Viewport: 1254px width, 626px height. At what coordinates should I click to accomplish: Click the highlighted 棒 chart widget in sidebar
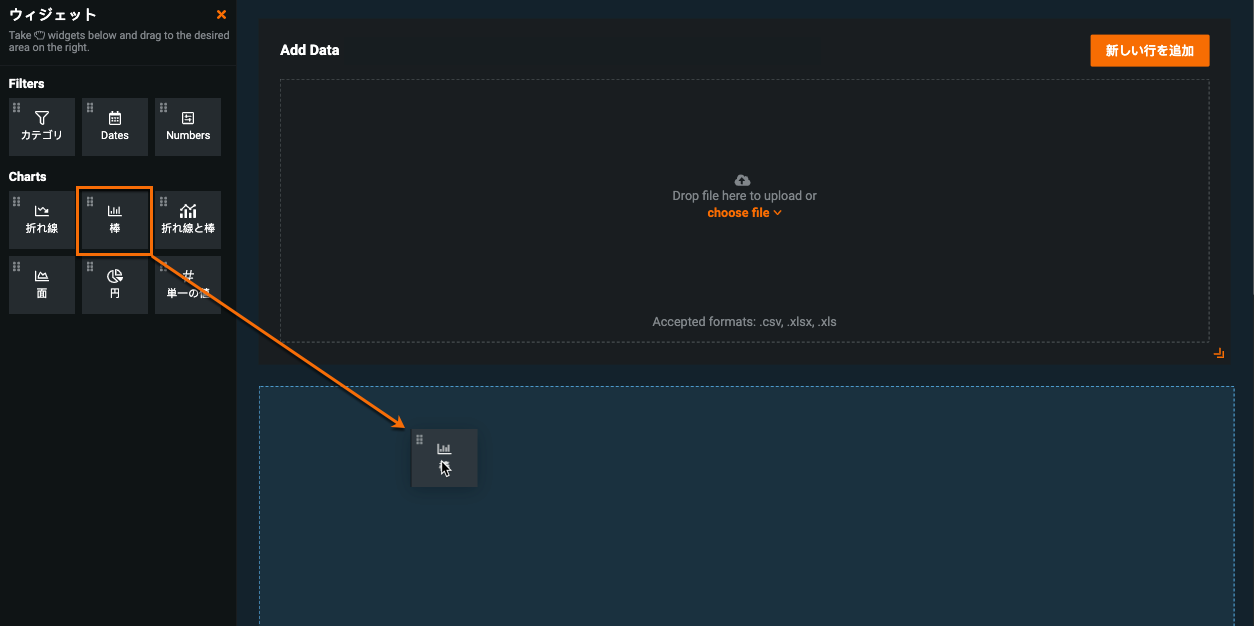coord(115,220)
